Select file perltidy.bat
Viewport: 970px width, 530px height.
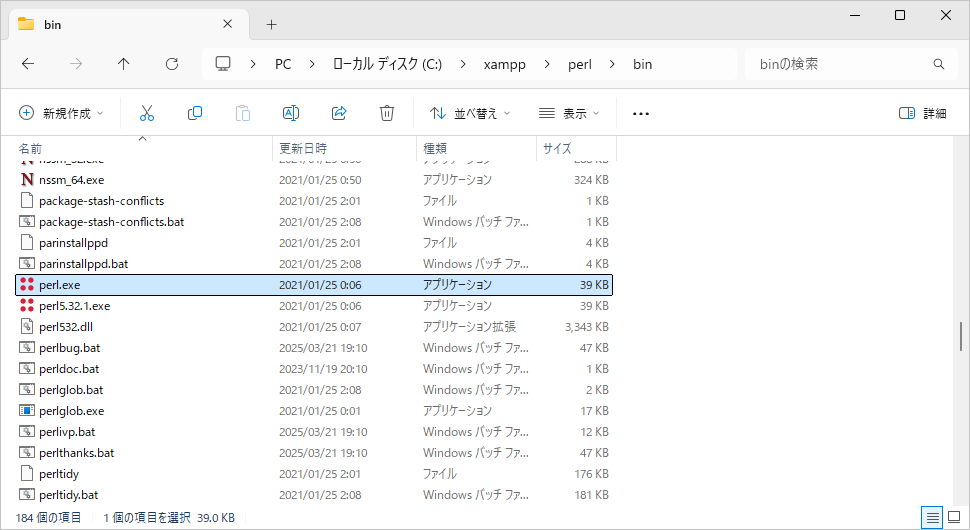[x=314, y=495]
